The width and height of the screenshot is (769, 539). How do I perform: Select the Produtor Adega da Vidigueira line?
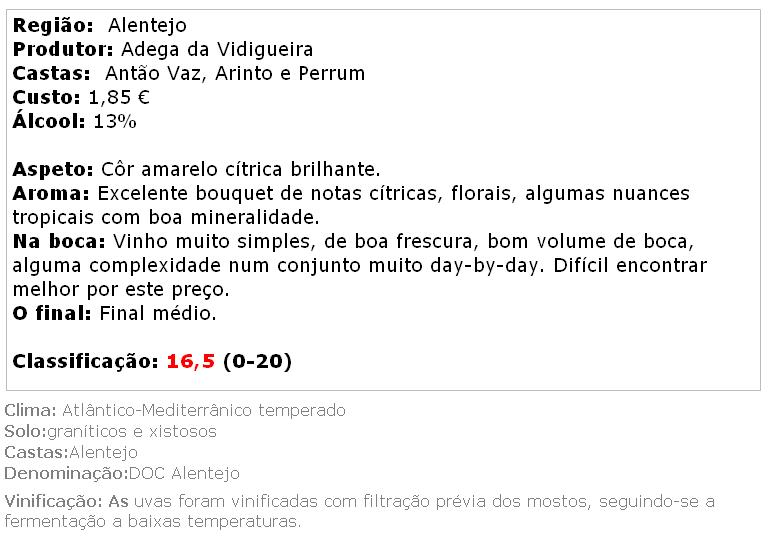(163, 50)
